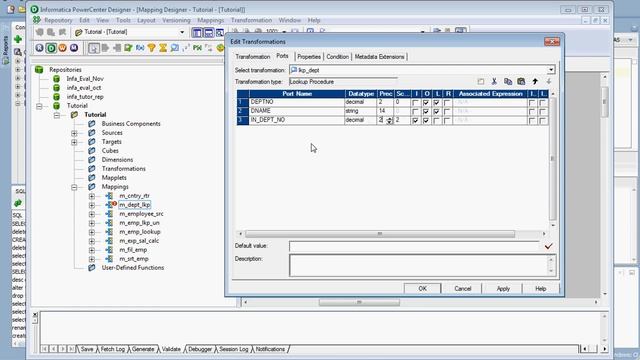Adjust precision spinner for IN_DEPT_NO

(x=389, y=120)
